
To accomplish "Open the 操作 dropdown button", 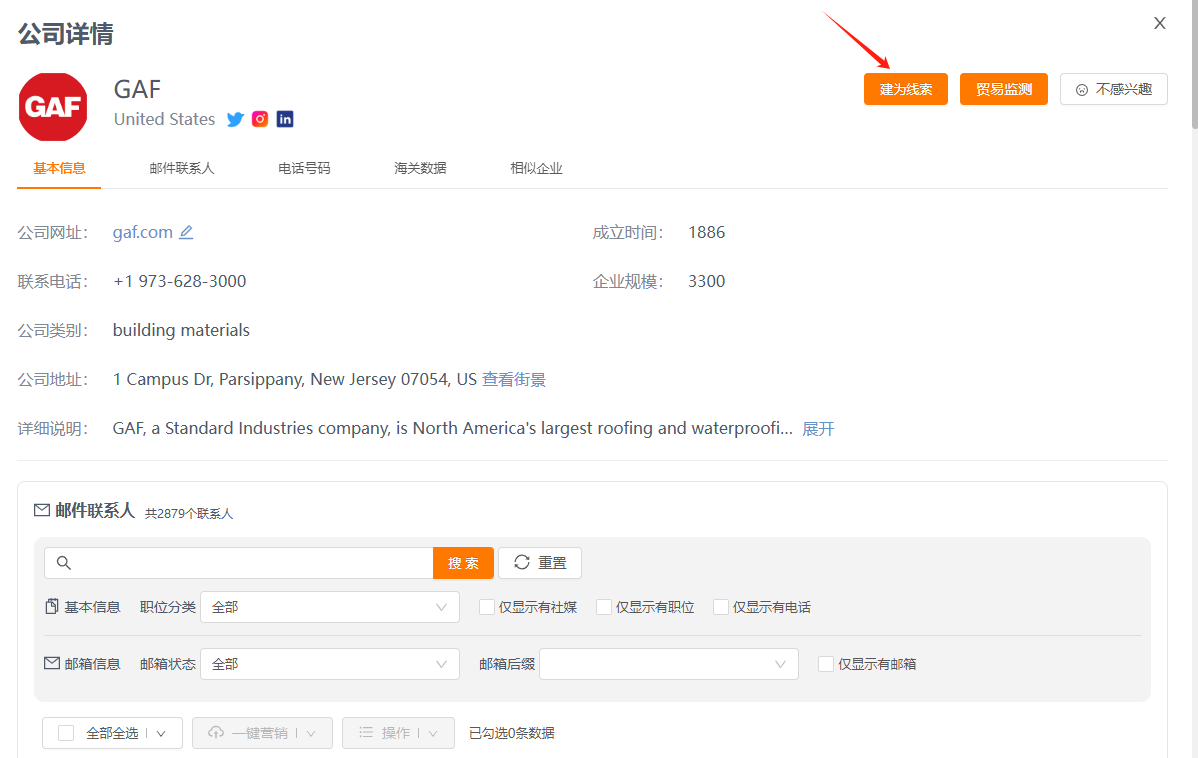I will [x=398, y=733].
